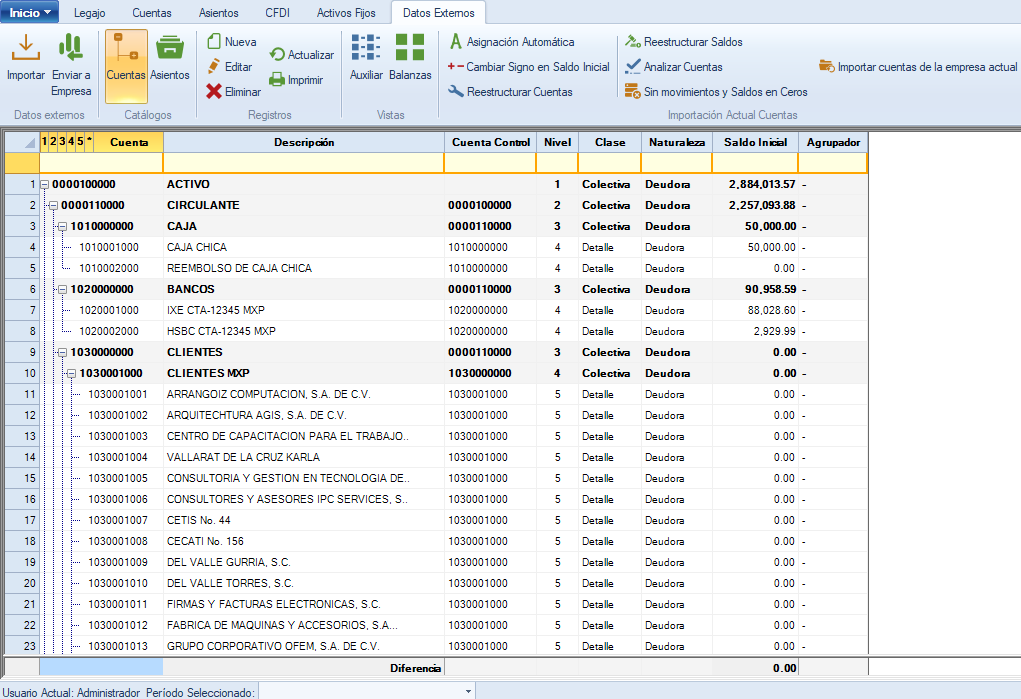Image resolution: width=1021 pixels, height=699 pixels.
Task: Click the Eliminar red X icon
Action: [214, 91]
